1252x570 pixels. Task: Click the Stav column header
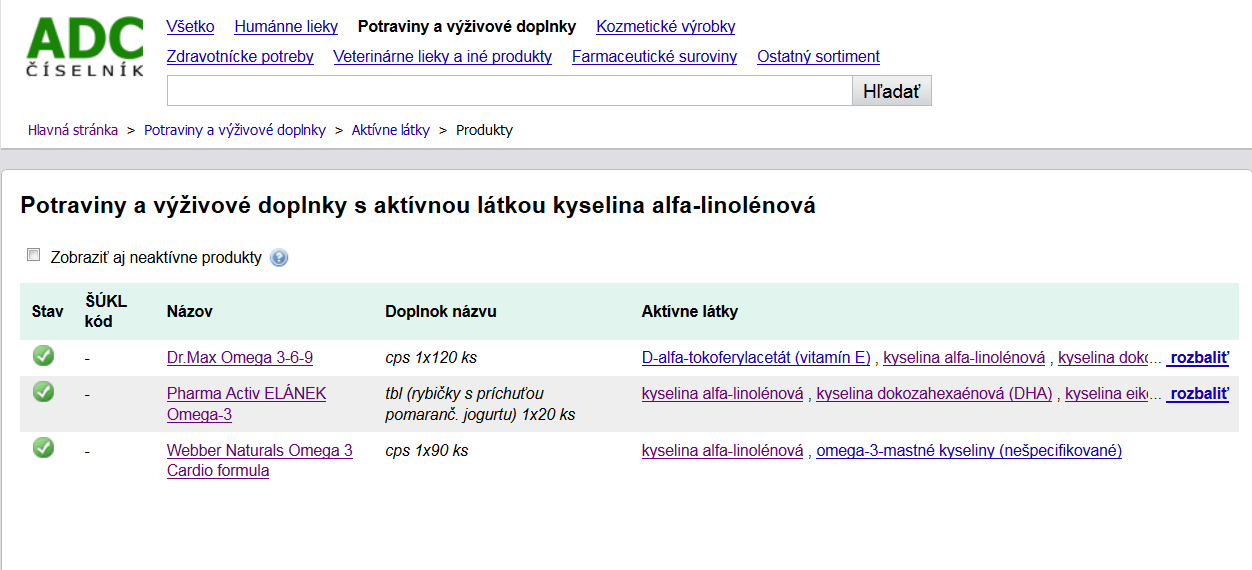point(48,312)
